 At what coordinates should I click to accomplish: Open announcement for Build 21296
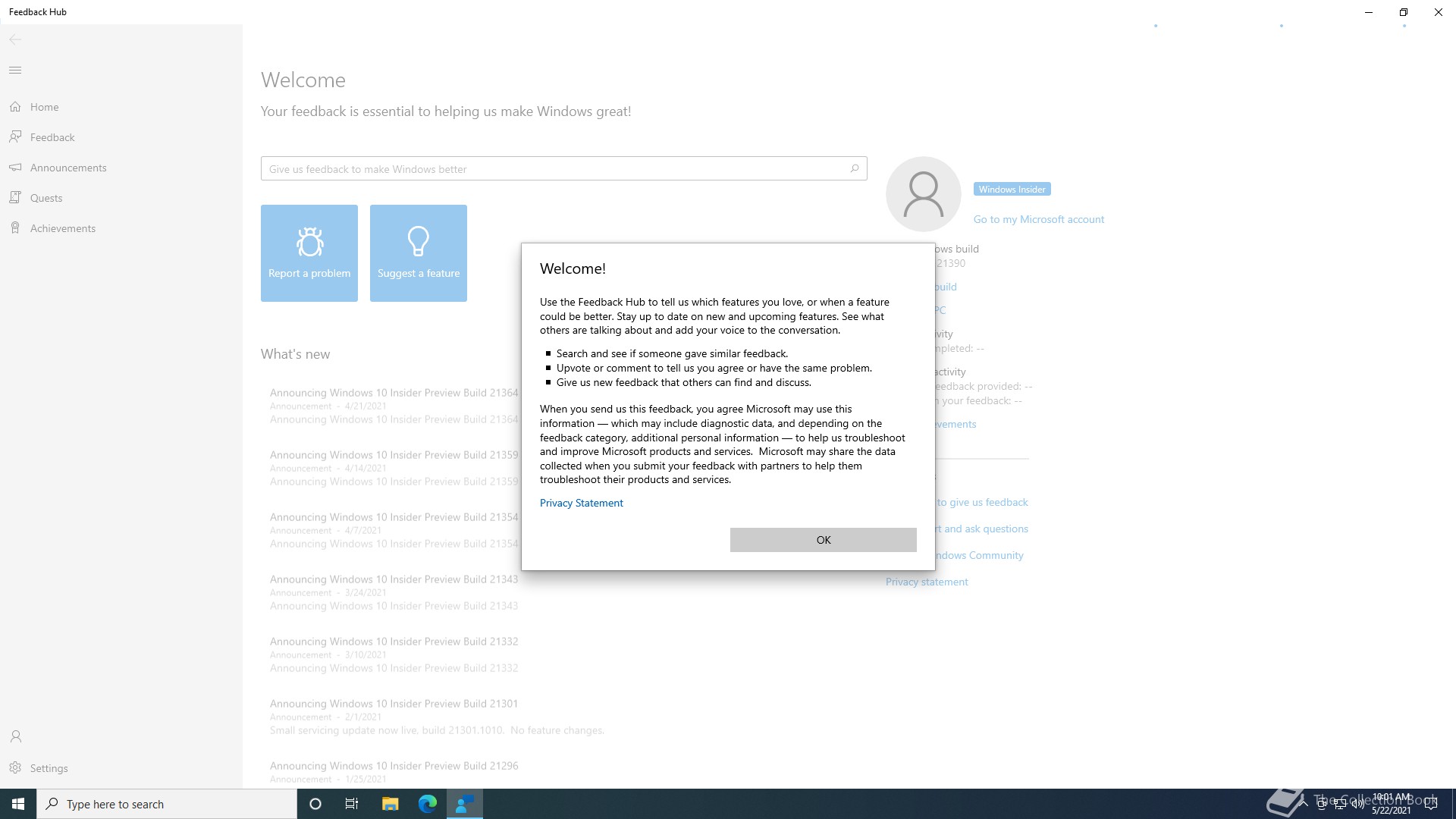pos(394,772)
